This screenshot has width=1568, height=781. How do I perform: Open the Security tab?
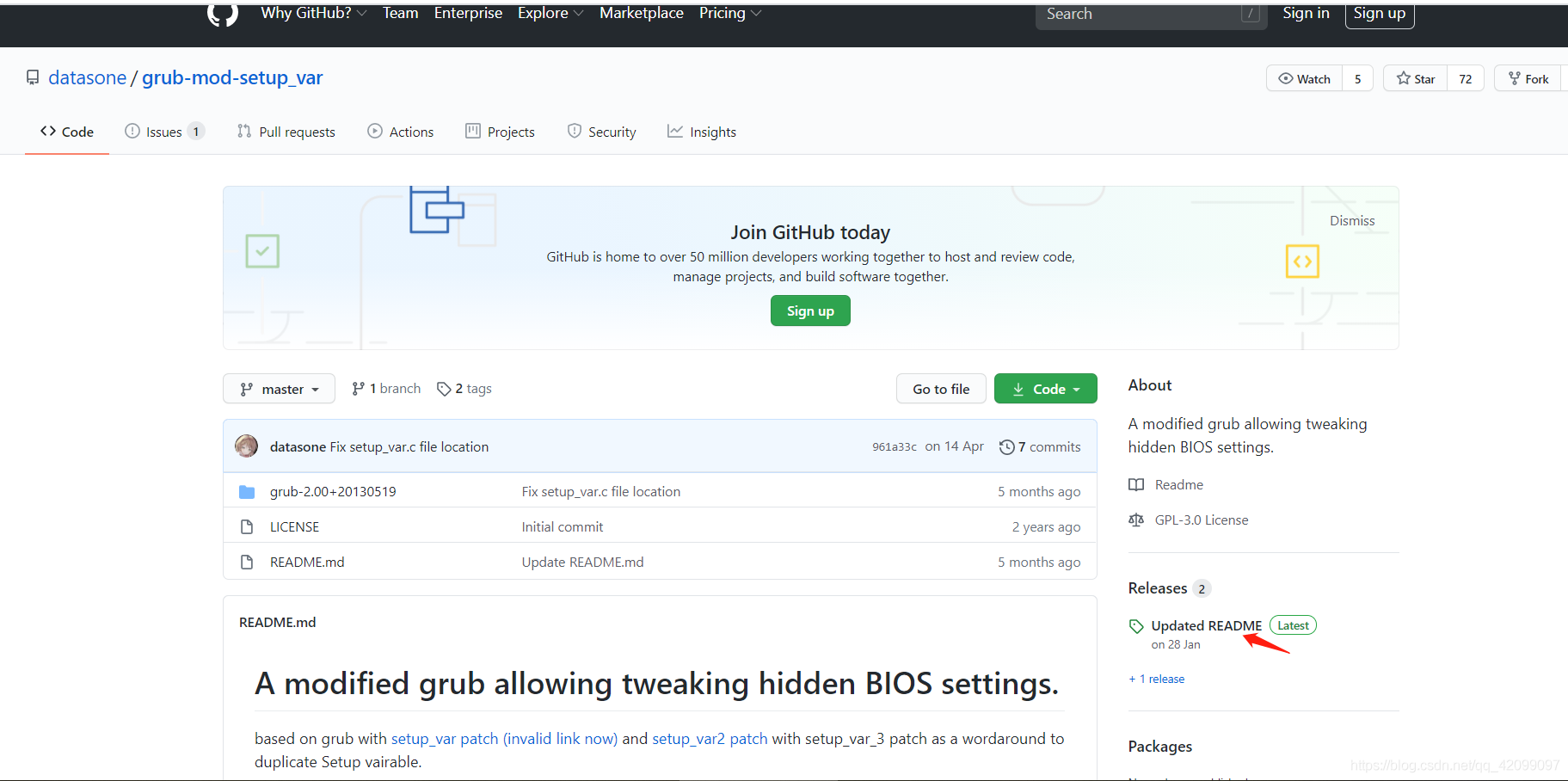coord(602,132)
